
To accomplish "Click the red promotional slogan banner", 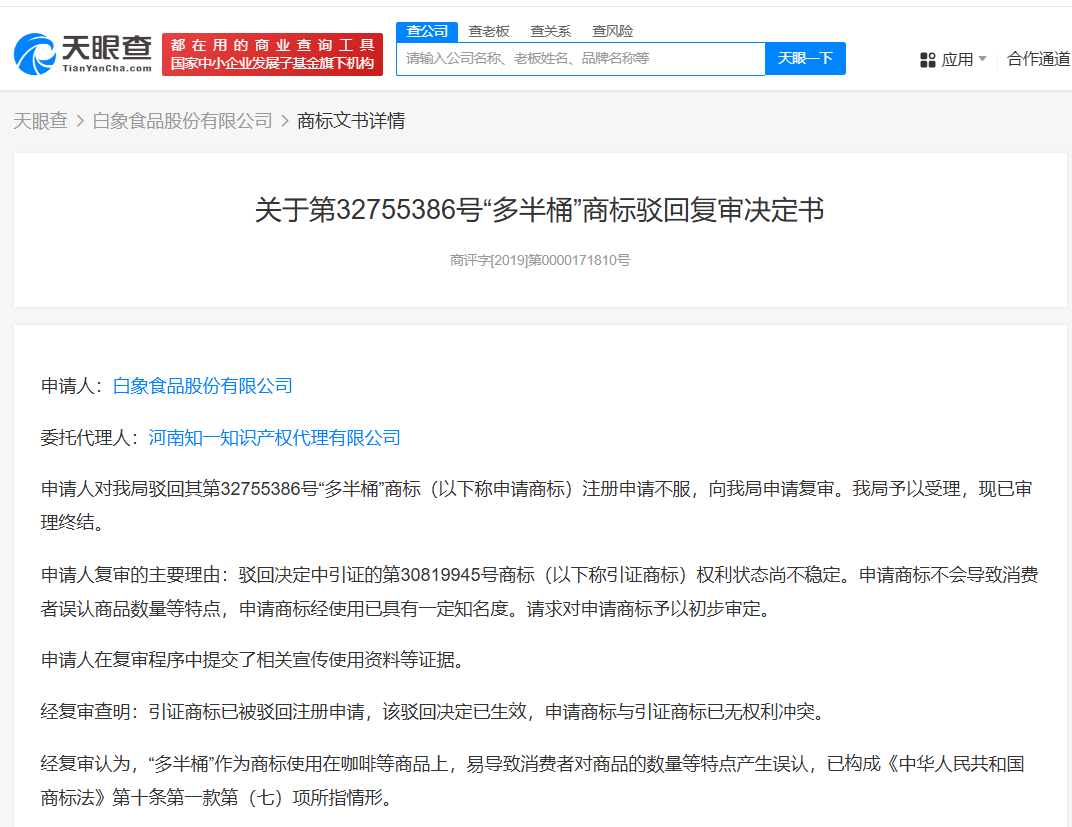I will click(272, 54).
